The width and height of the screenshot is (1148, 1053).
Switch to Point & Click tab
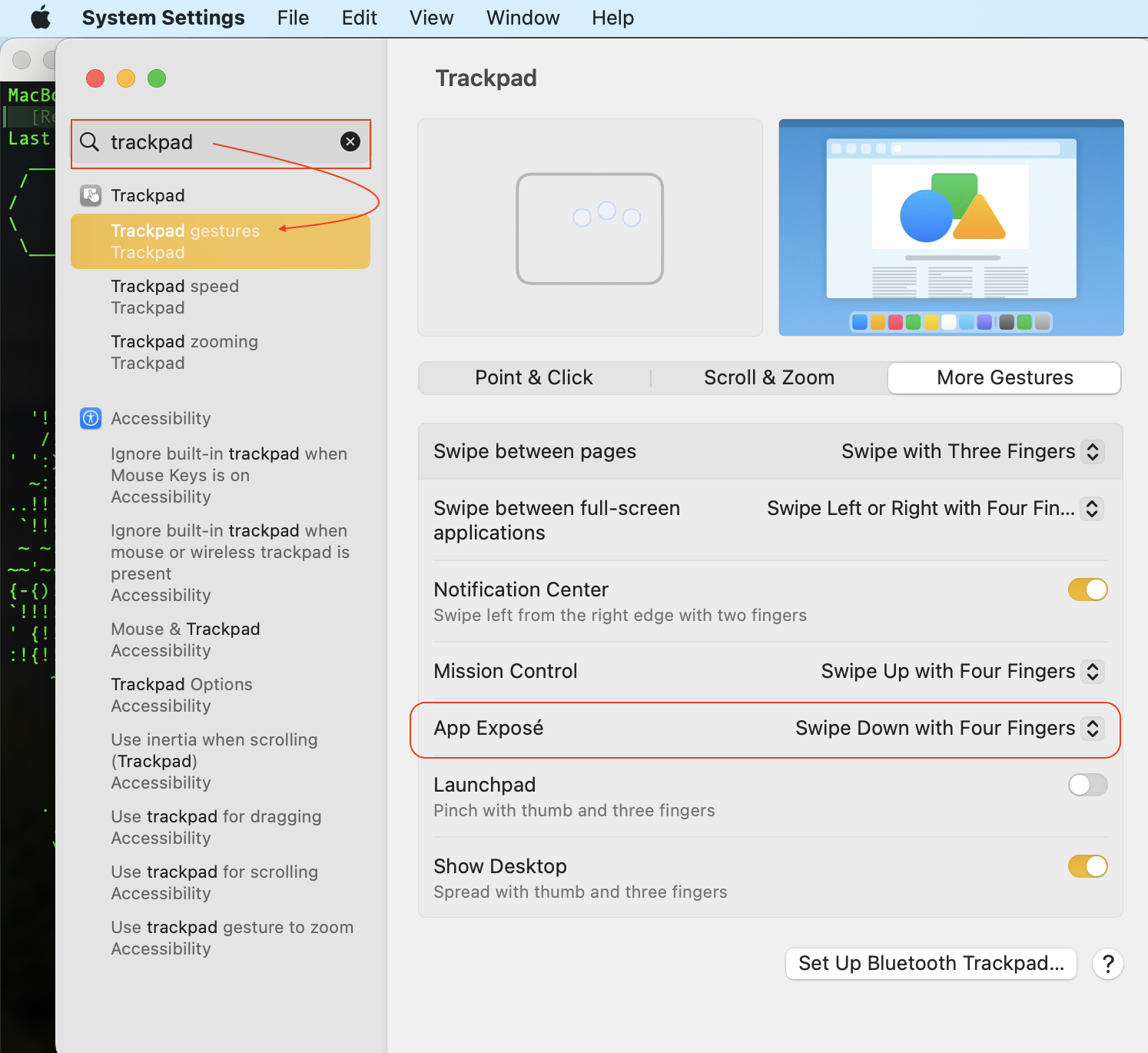pyautogui.click(x=534, y=377)
